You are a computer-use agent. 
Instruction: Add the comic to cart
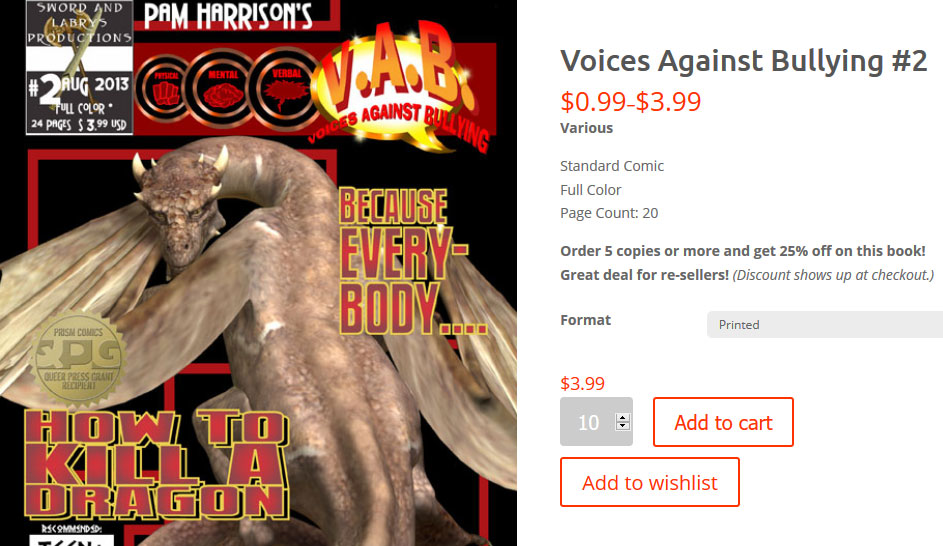pyautogui.click(x=723, y=422)
